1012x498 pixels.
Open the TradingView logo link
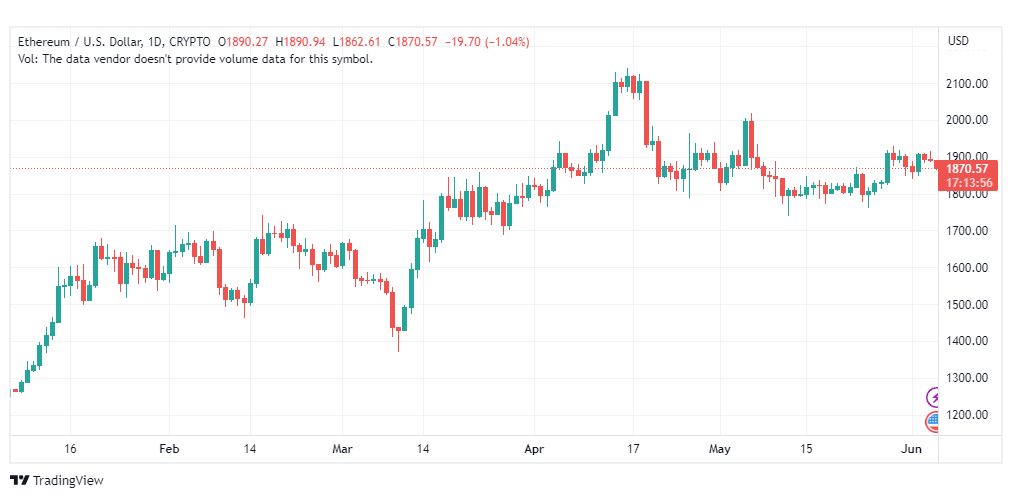point(57,480)
